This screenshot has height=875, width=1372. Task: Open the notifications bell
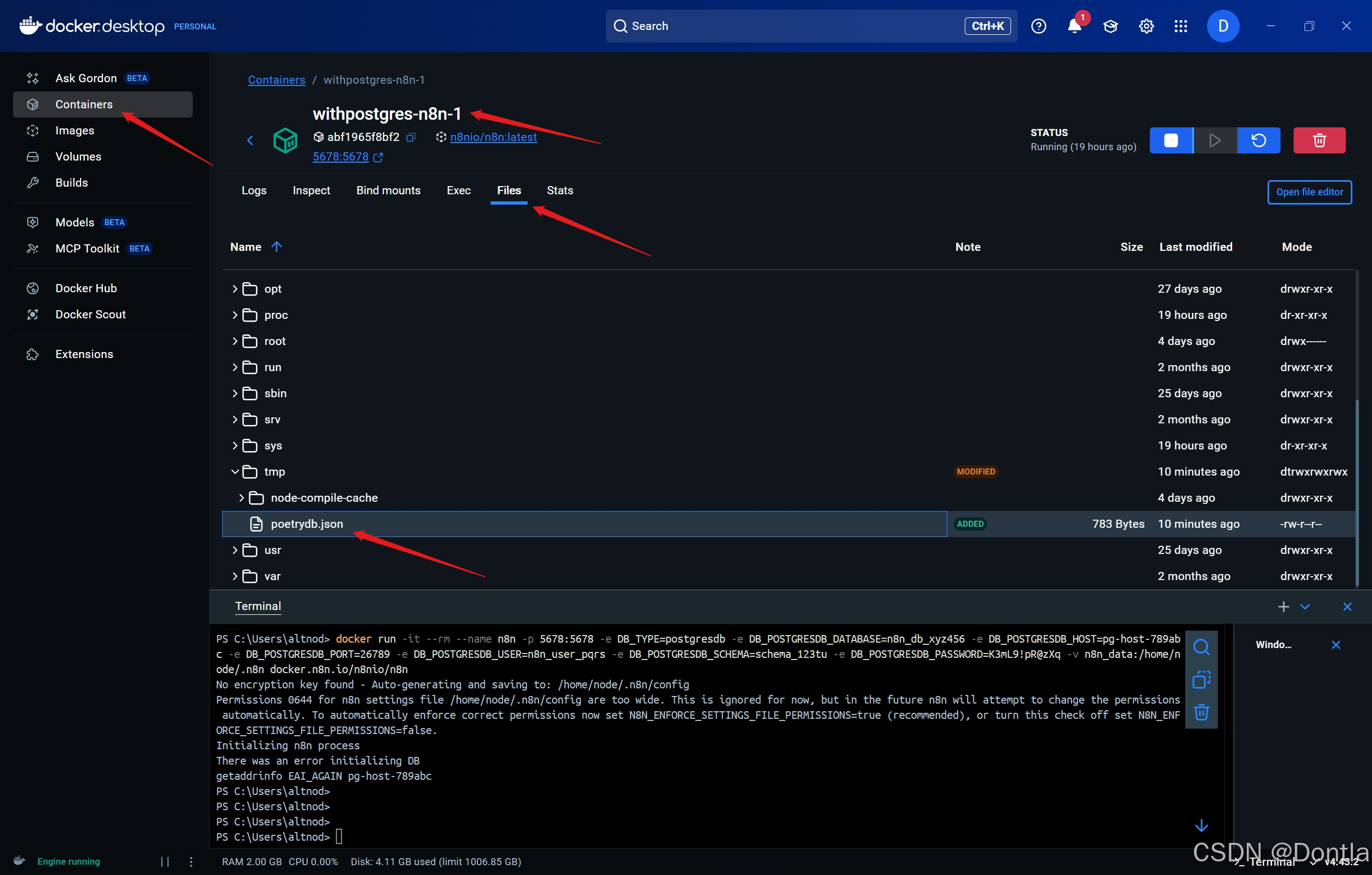1074,26
